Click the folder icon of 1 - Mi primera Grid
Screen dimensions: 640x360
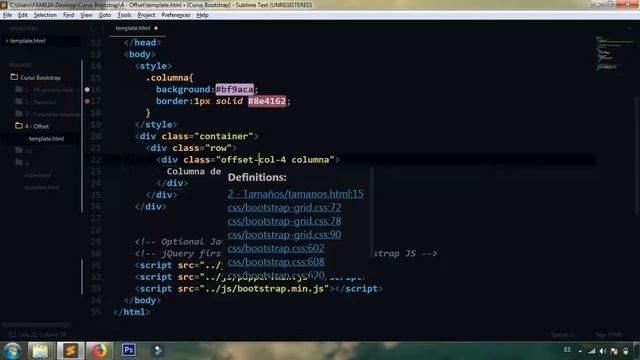coord(19,89)
